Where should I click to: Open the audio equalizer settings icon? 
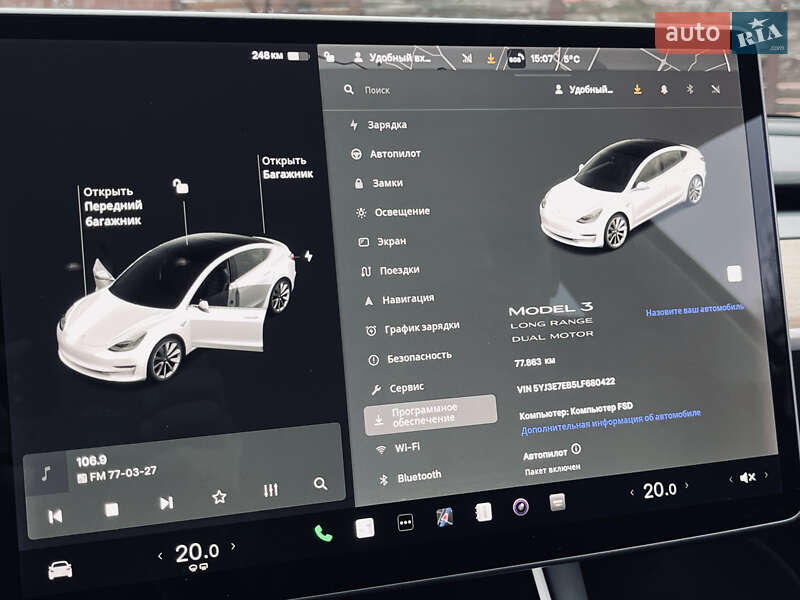(x=271, y=490)
